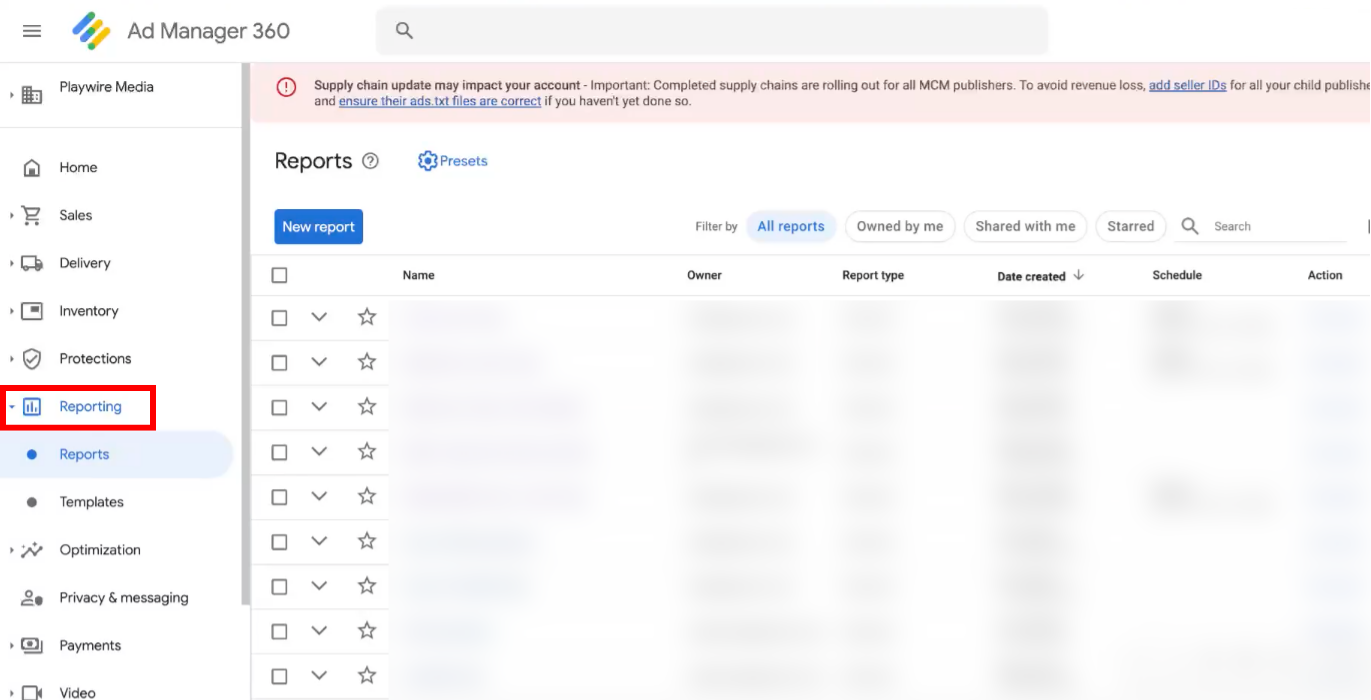Click the top search bar field

(712, 31)
